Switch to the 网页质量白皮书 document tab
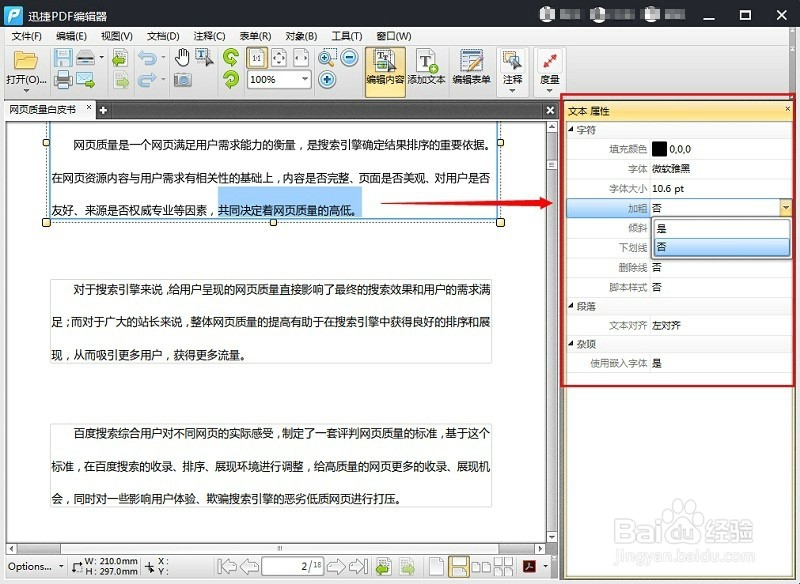Screen dimensions: 800x584 (43, 110)
